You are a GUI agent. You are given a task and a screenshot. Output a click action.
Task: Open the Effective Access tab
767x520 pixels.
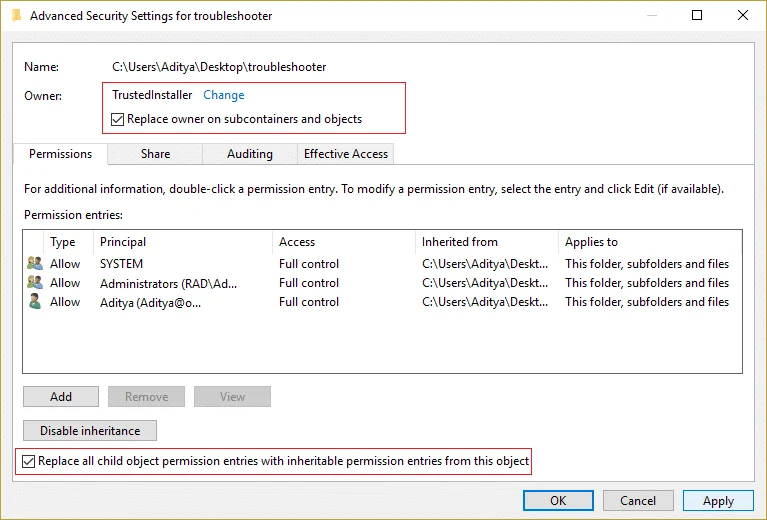(x=345, y=154)
